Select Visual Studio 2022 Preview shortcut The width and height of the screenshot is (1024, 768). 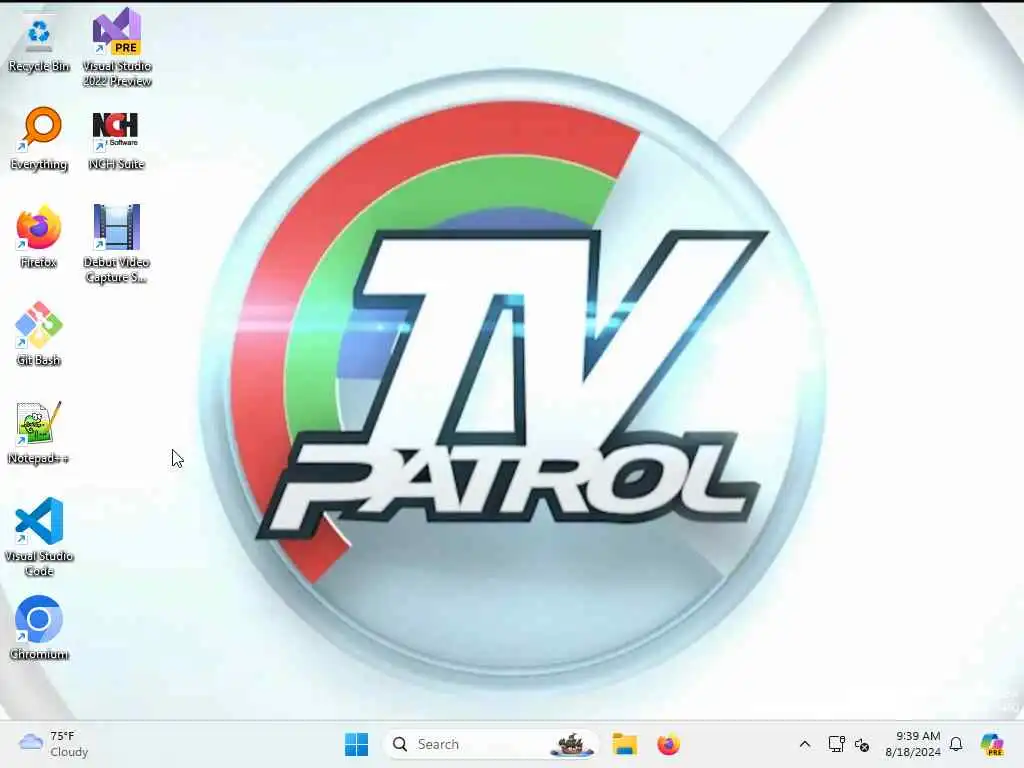(117, 47)
